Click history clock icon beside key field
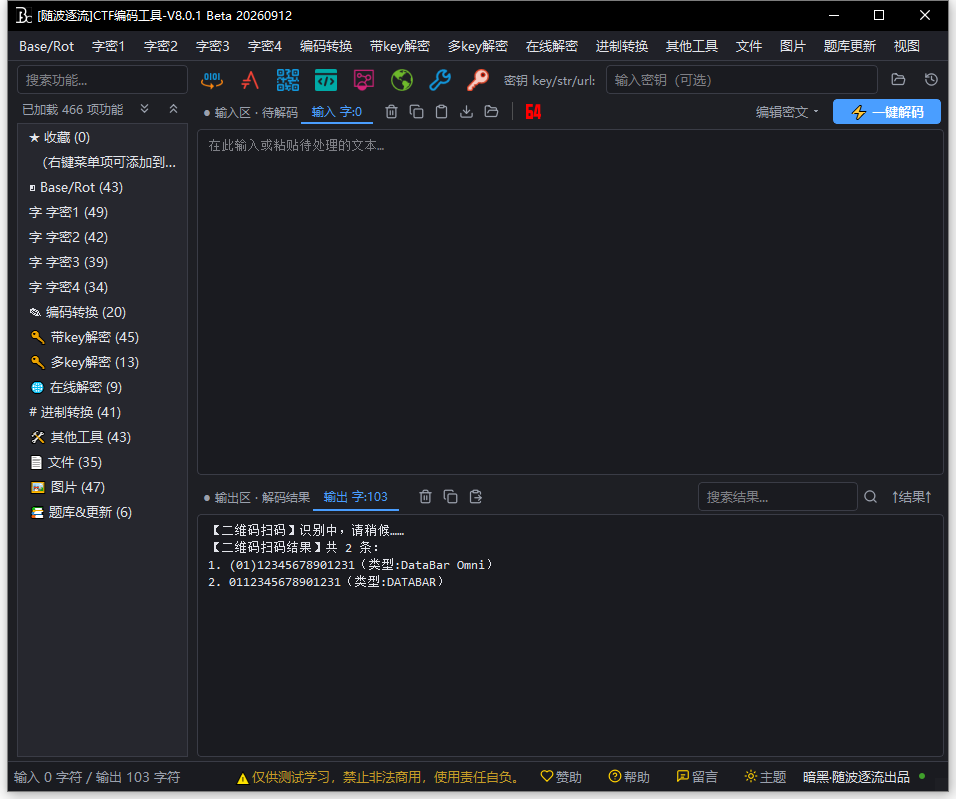This screenshot has height=799, width=956. (931, 79)
